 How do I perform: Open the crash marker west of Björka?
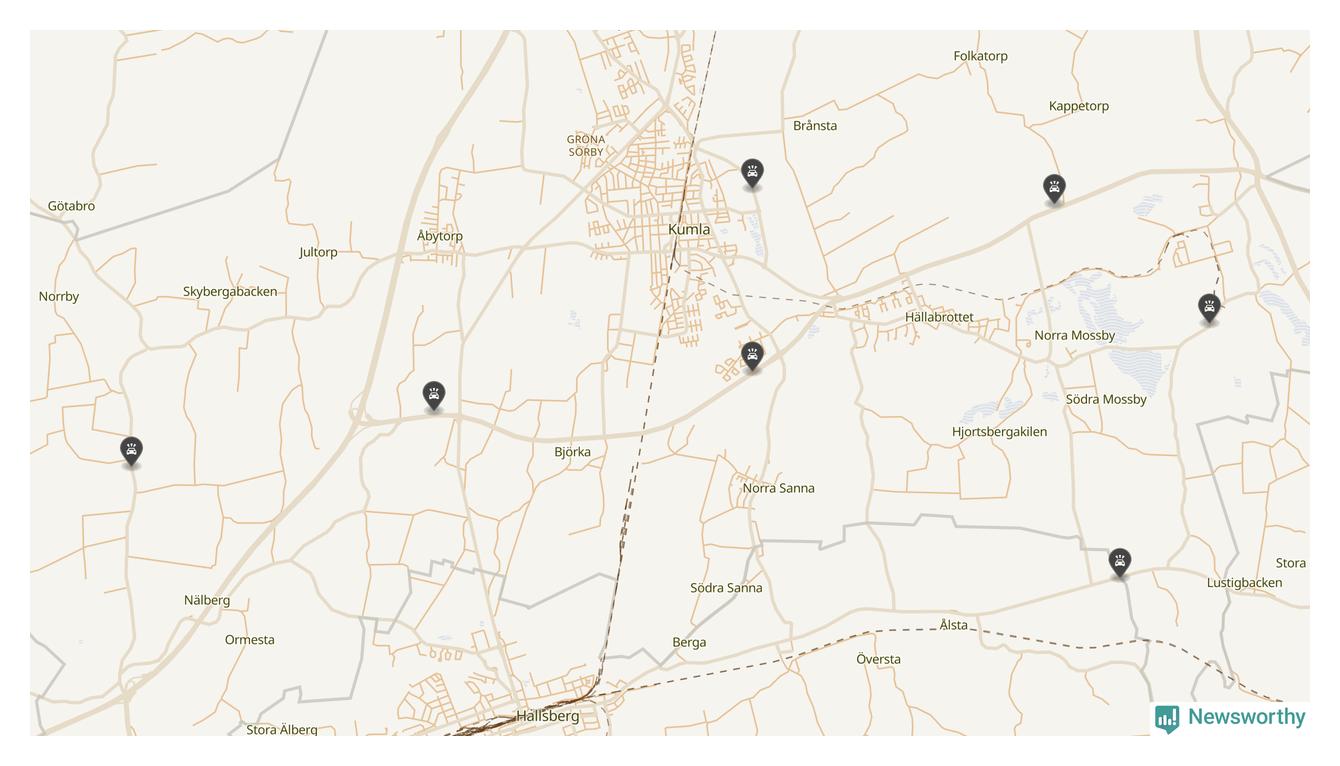[x=433, y=396]
